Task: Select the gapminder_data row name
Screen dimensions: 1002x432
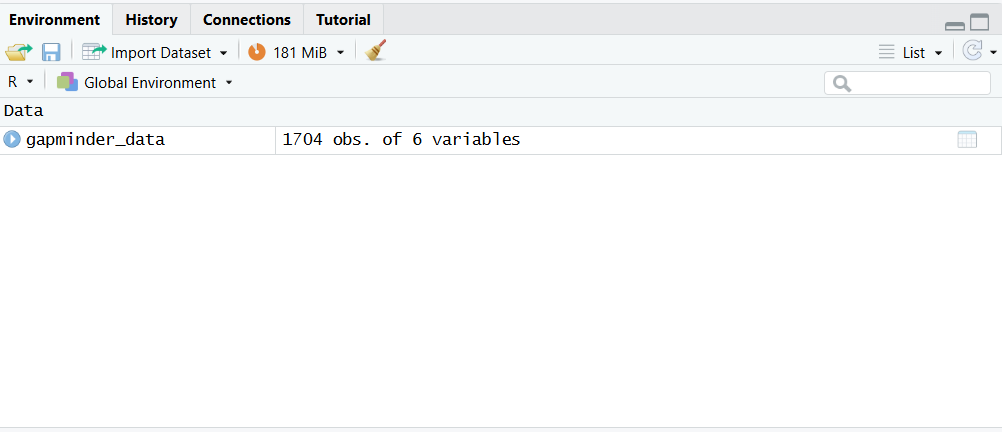Action: point(95,140)
